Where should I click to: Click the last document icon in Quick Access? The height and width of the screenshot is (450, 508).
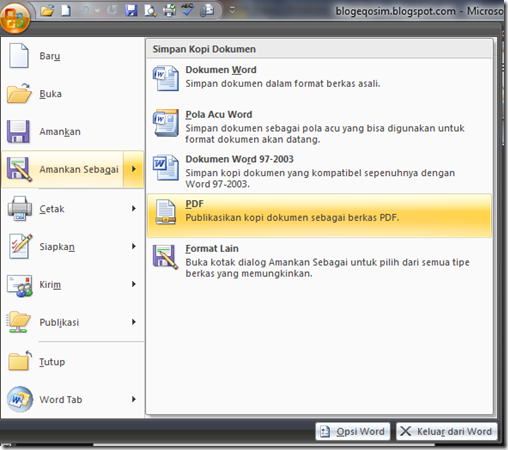[x=207, y=10]
